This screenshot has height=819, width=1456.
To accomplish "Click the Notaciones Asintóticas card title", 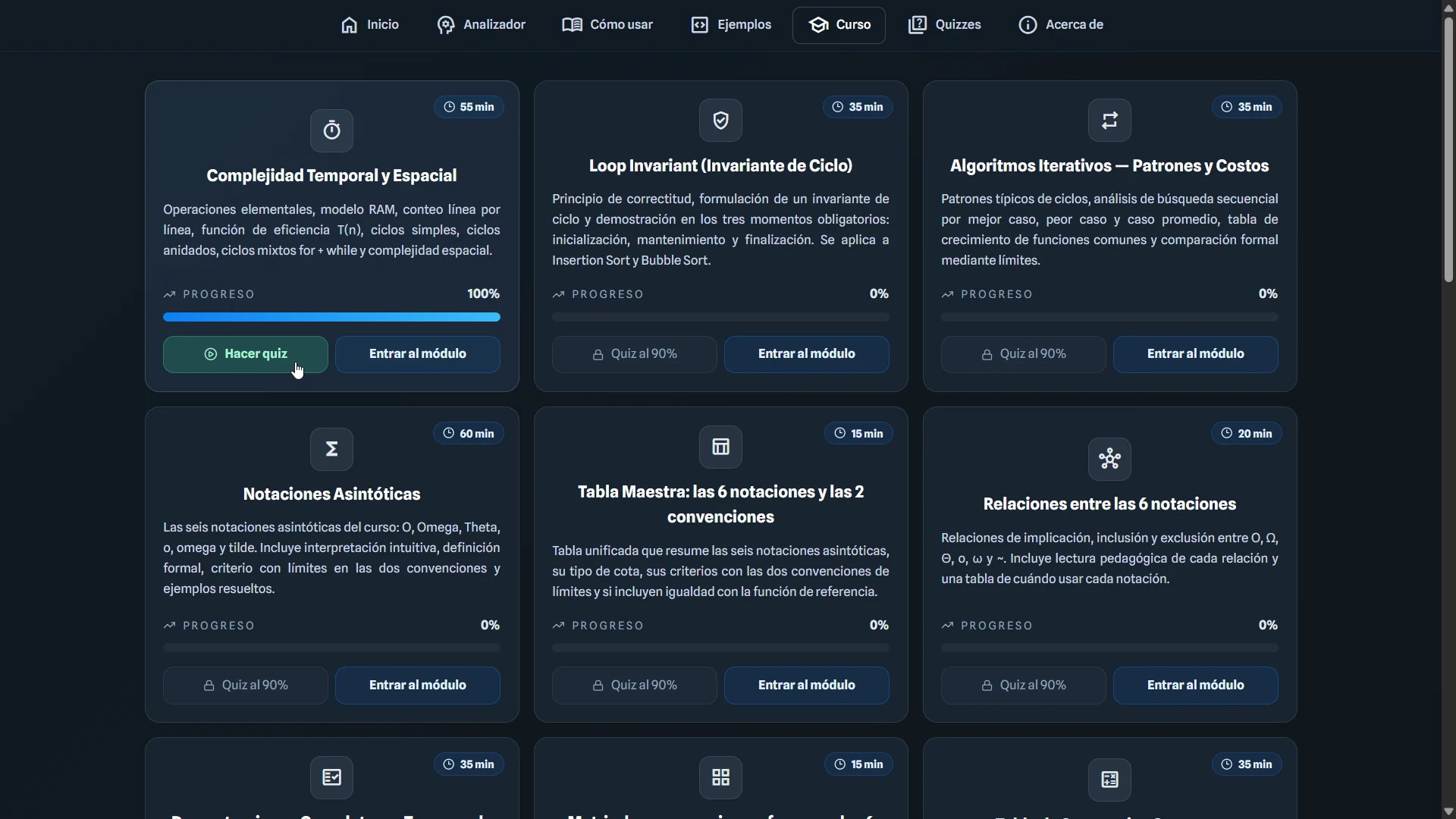I will pyautogui.click(x=331, y=494).
